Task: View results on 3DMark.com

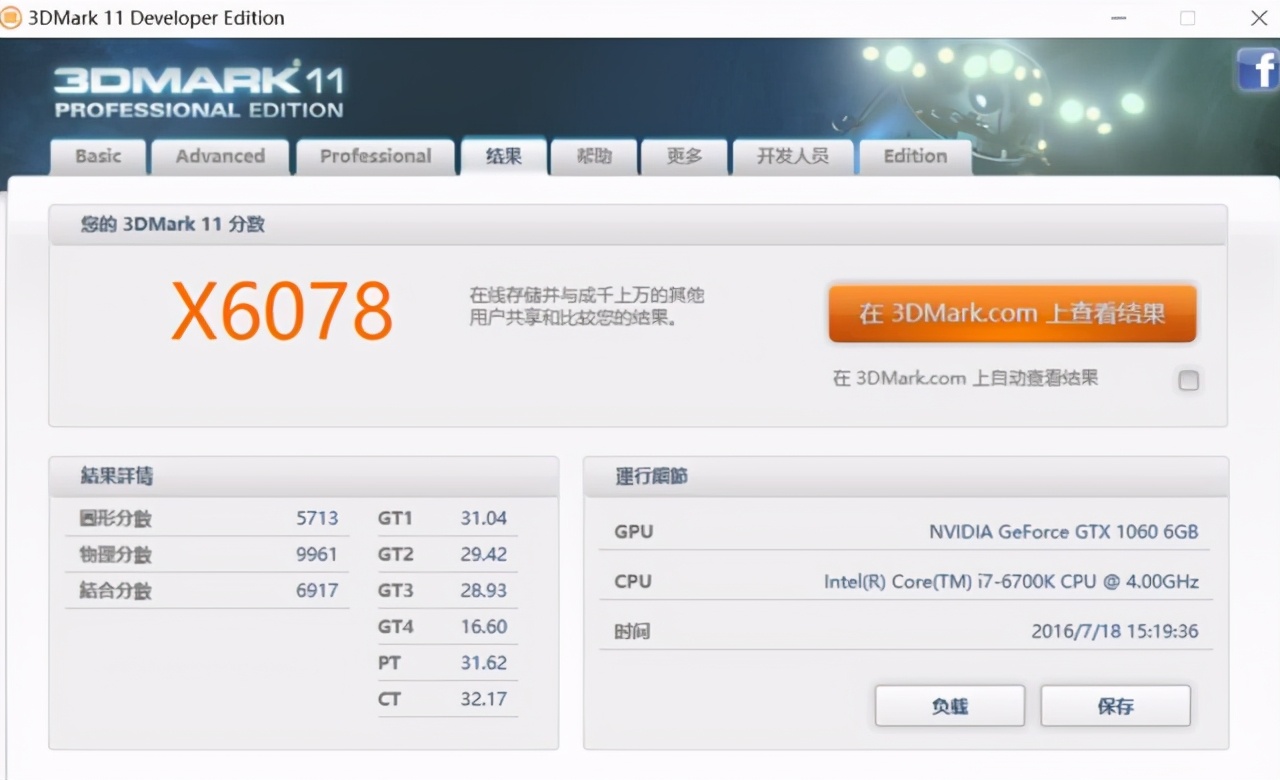Action: tap(1012, 313)
